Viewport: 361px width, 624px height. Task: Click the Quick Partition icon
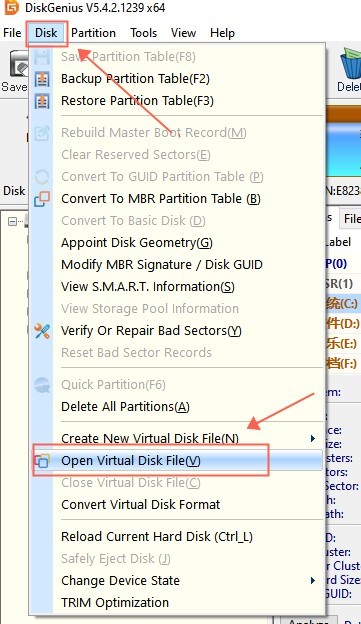point(42,385)
